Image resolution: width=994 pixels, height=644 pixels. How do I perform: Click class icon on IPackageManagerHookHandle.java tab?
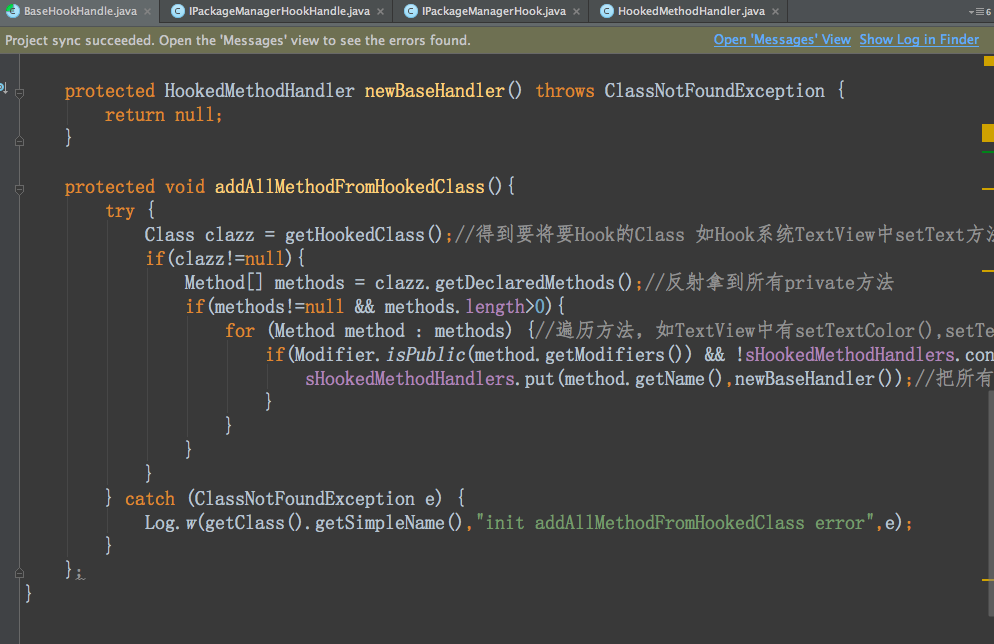point(178,11)
